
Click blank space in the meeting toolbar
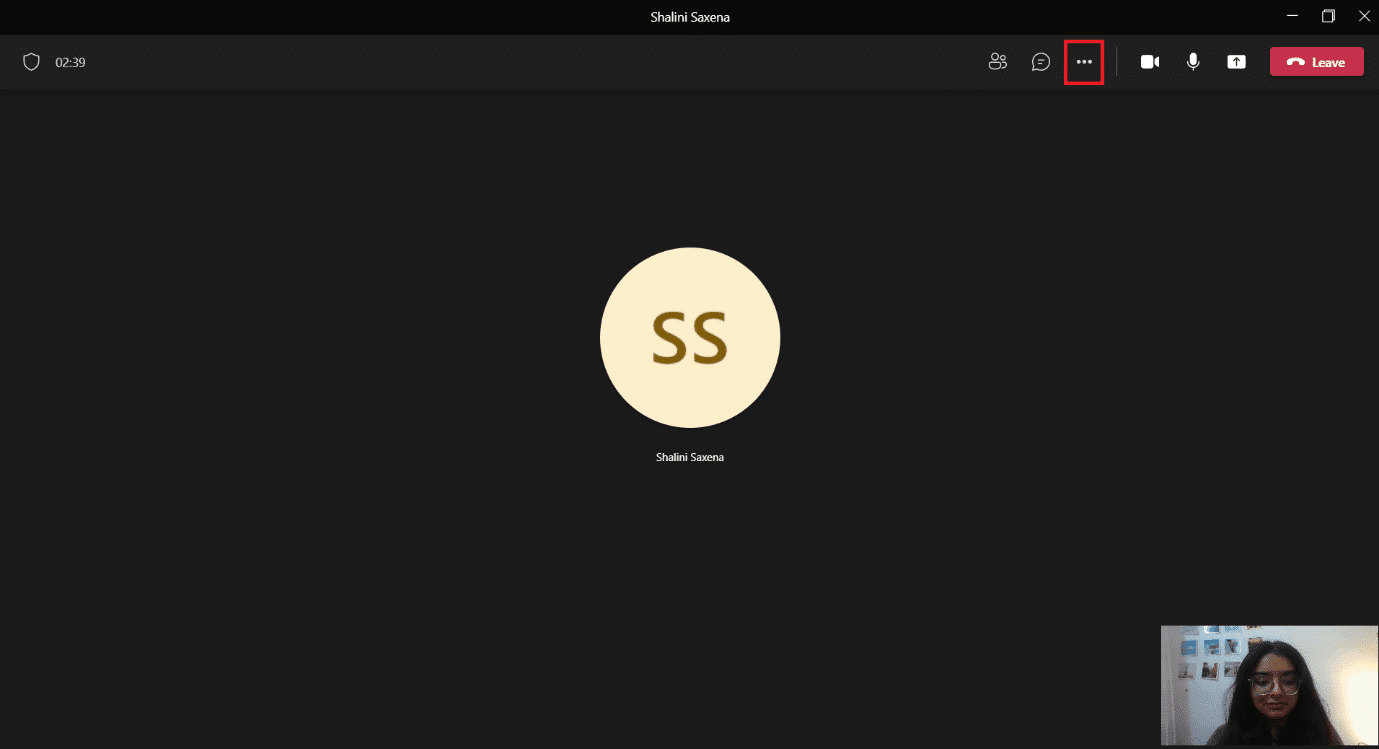[x=500, y=62]
